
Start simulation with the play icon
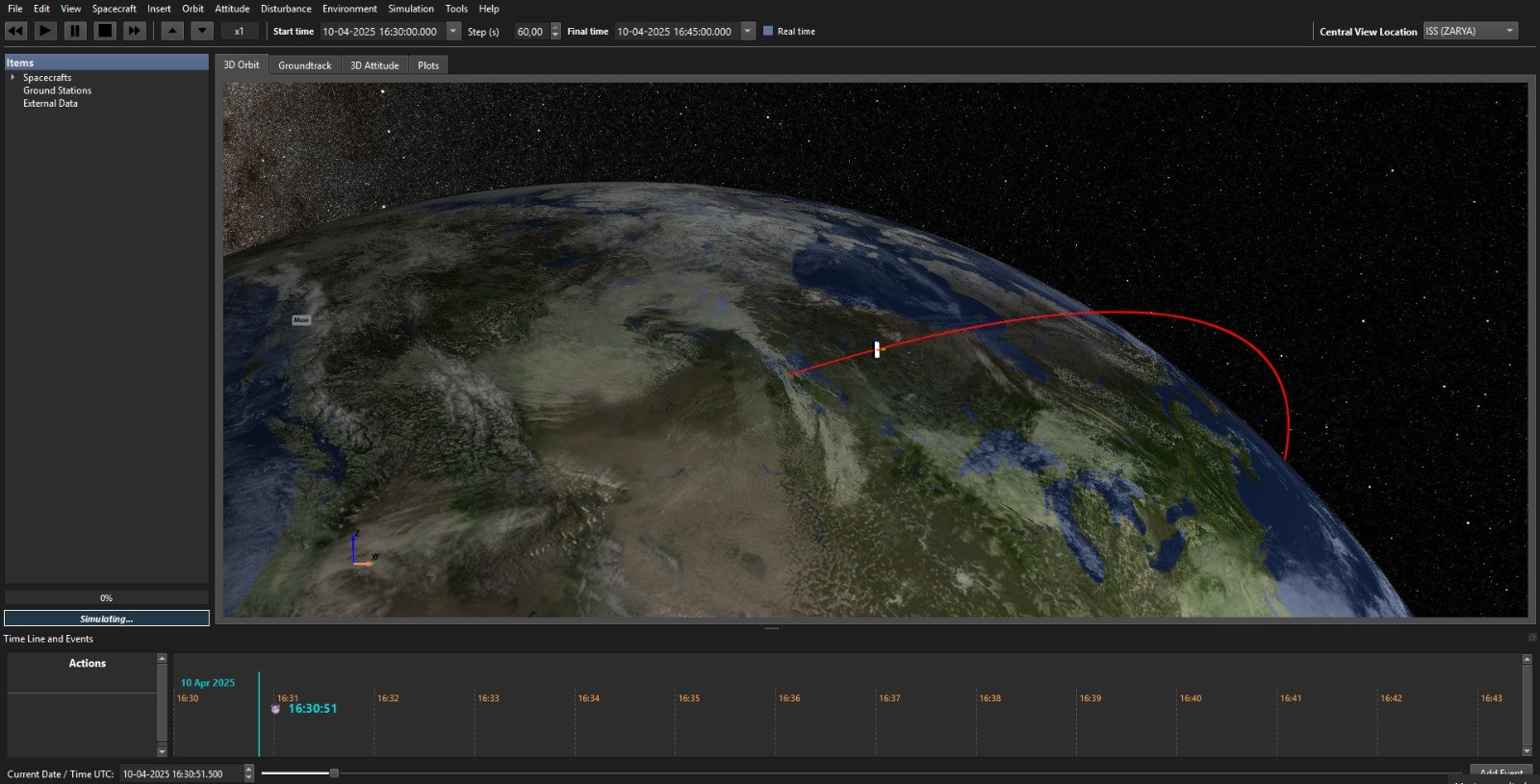click(x=45, y=31)
